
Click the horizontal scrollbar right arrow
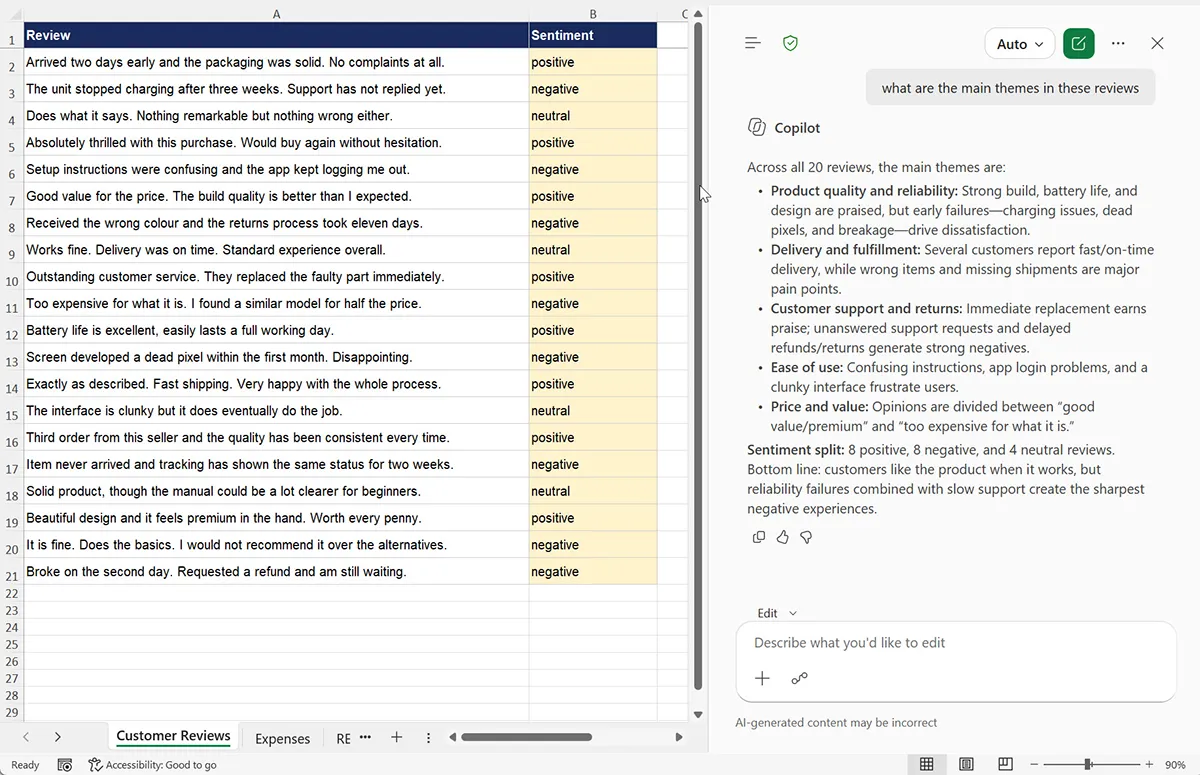679,737
